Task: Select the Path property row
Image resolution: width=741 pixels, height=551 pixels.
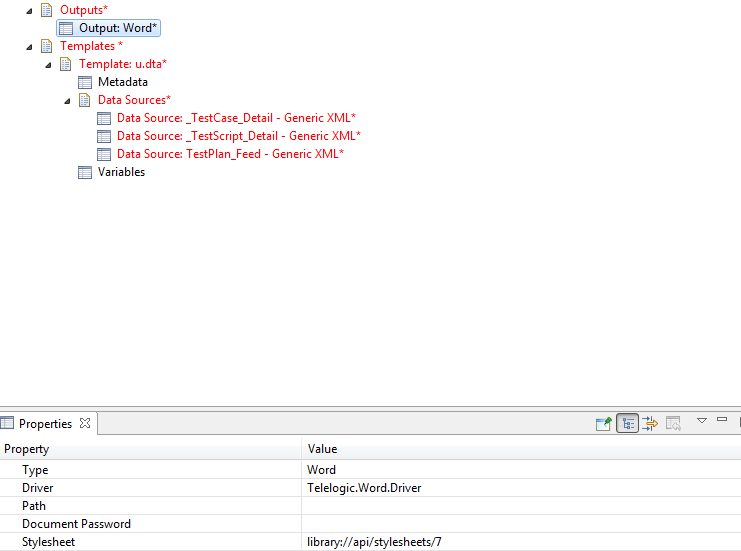Action: tap(370, 506)
